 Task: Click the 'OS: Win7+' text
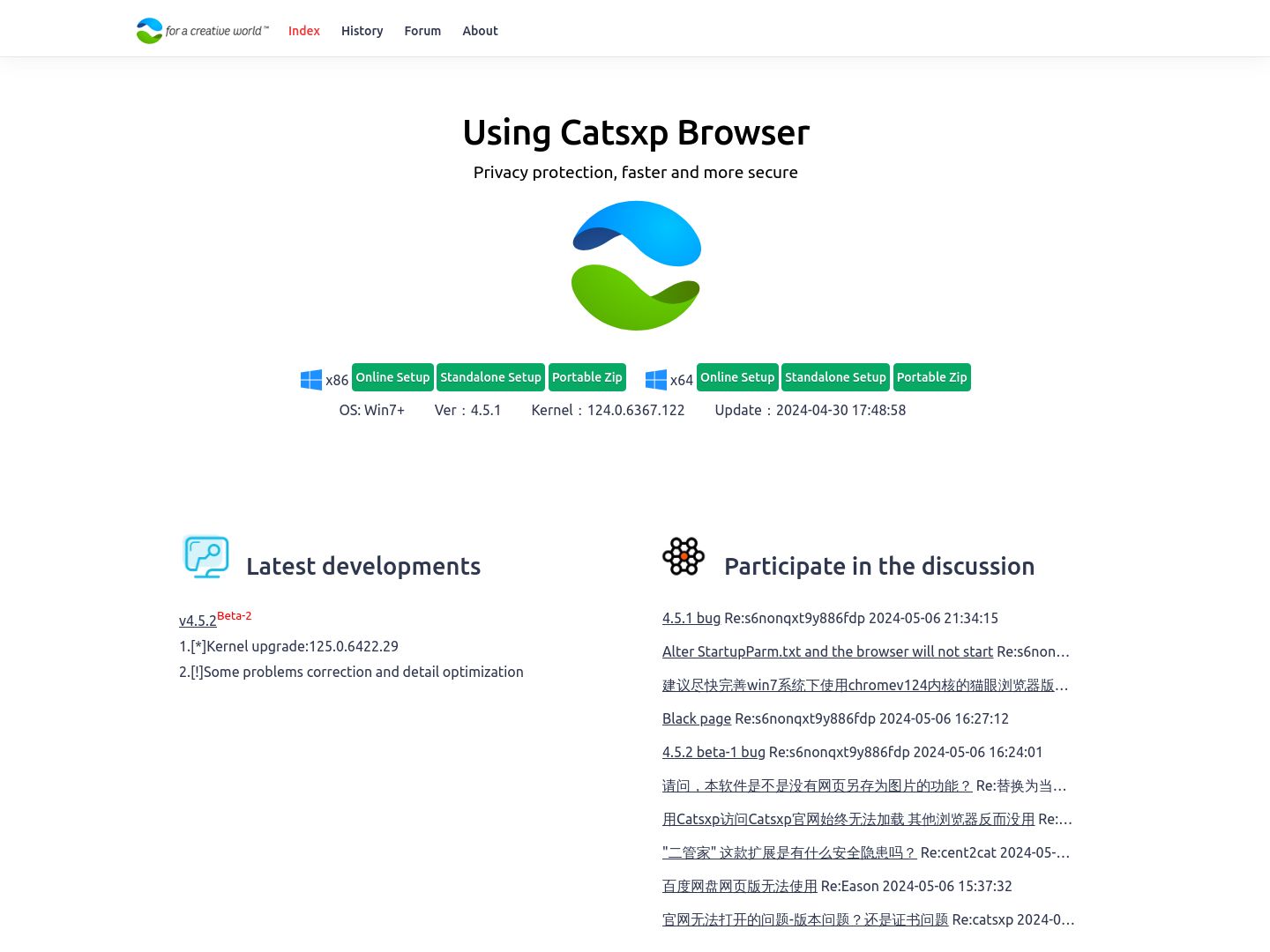click(372, 410)
